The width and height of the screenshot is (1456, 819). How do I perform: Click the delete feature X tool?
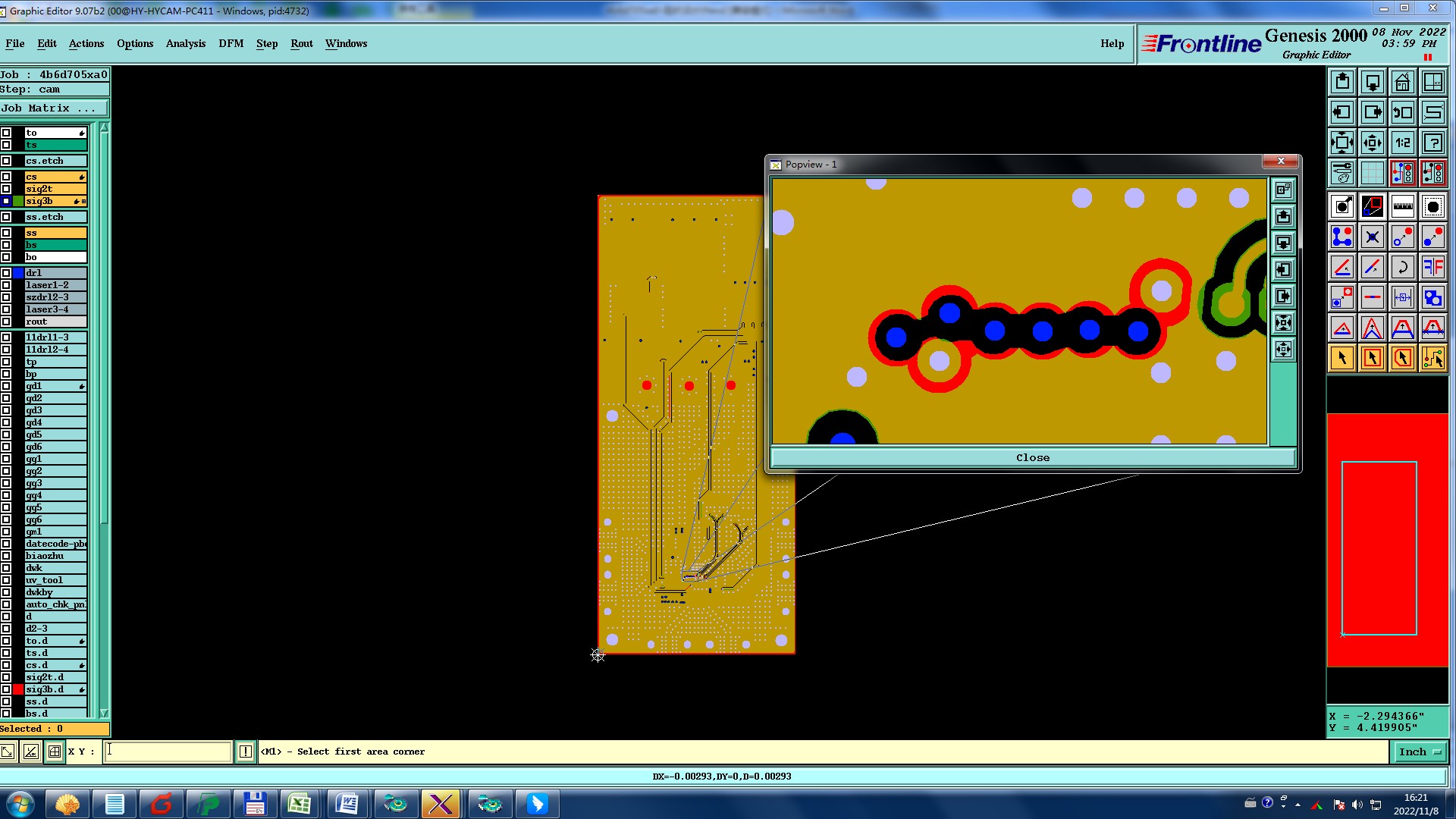(x=1372, y=237)
